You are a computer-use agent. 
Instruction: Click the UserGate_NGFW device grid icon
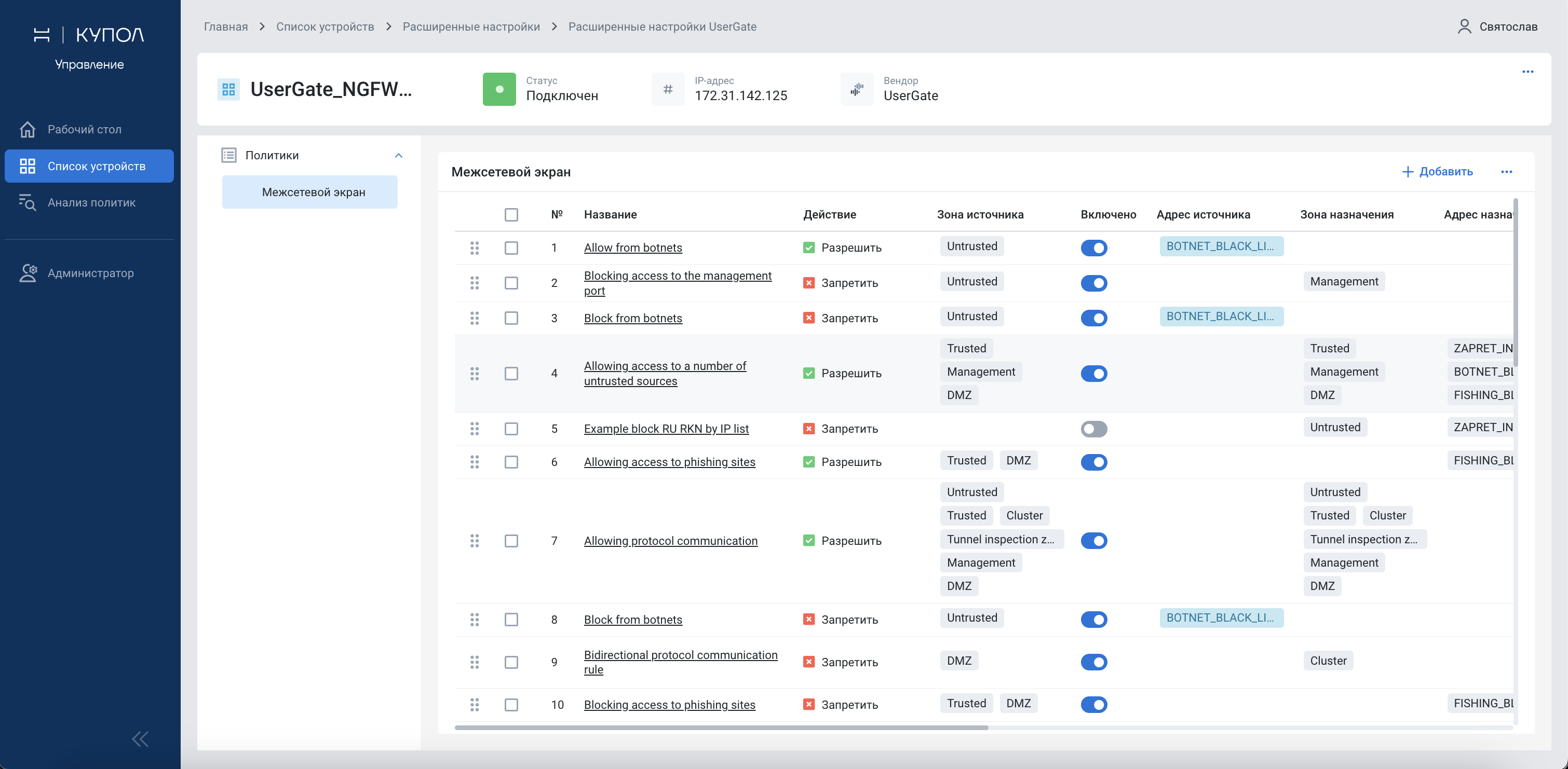click(x=228, y=89)
